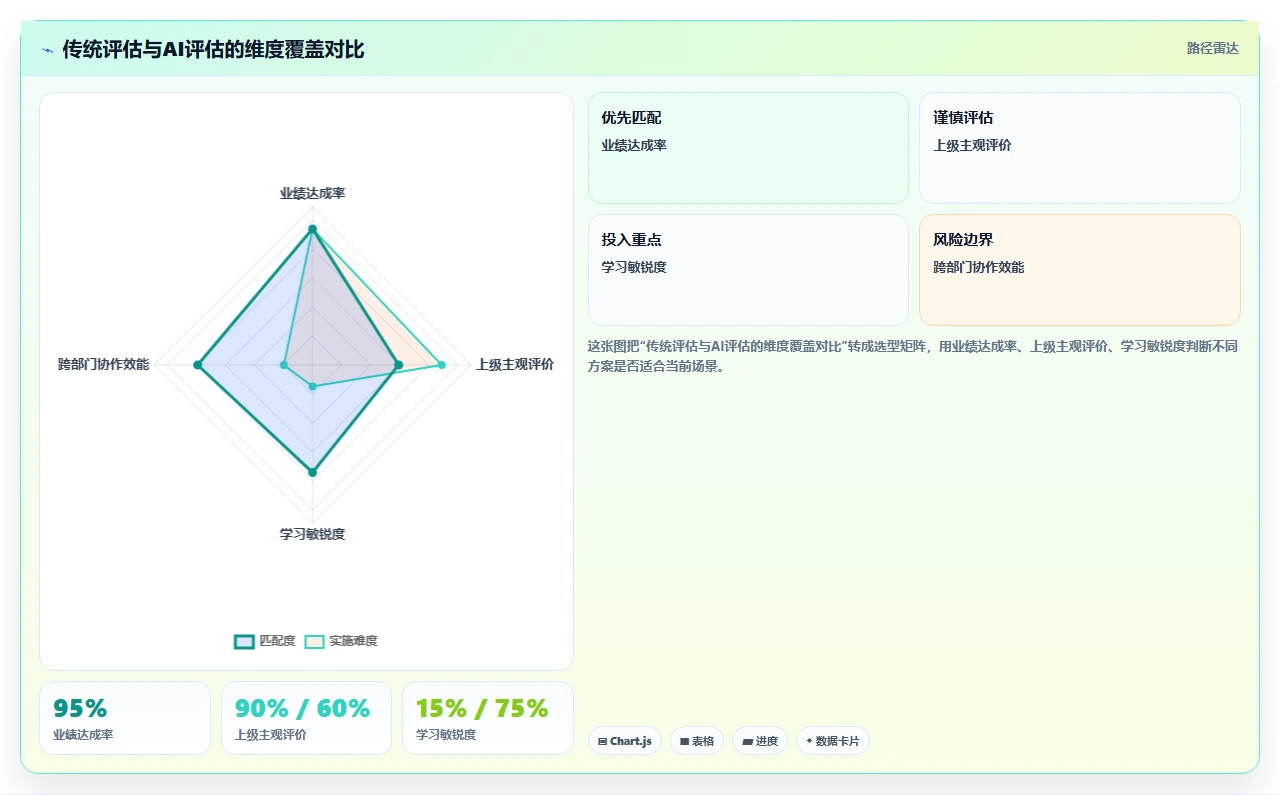1280x795 pixels.
Task: Click the 跨部门协作效能 radar axis label
Action: point(103,364)
